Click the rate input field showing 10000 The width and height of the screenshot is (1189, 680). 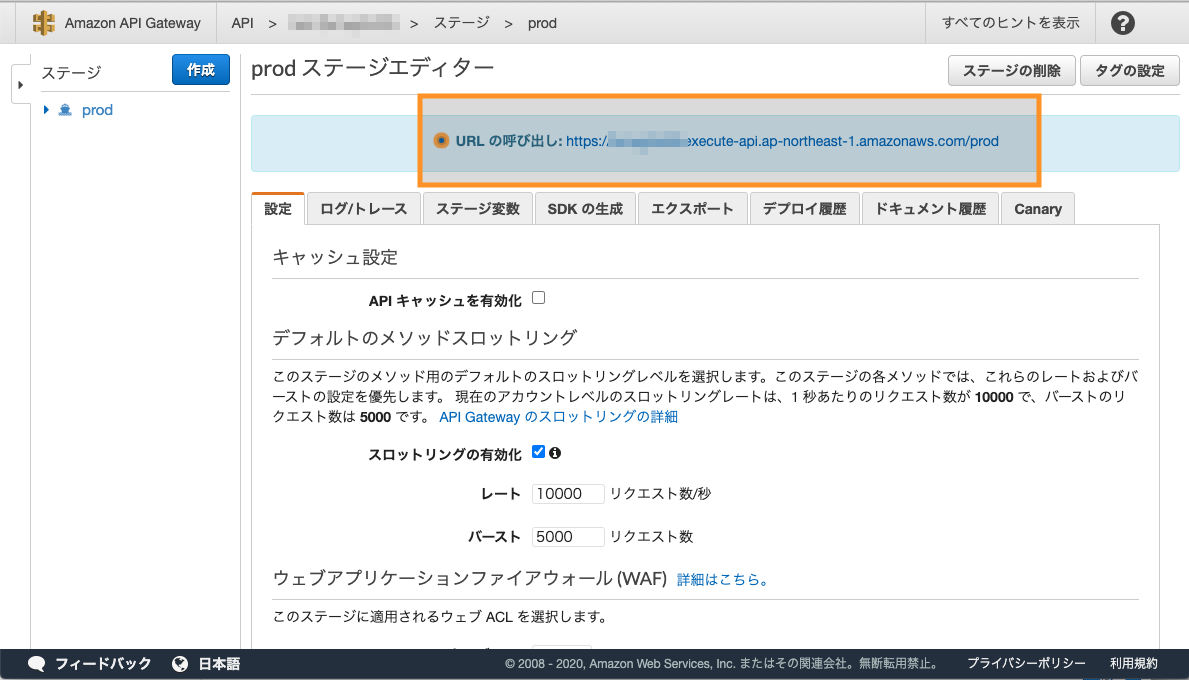tap(568, 494)
